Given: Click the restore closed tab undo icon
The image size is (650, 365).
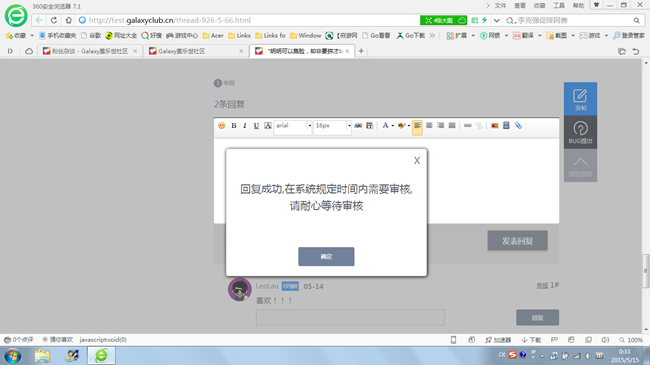Looking at the screenshot, I should point(635,51).
